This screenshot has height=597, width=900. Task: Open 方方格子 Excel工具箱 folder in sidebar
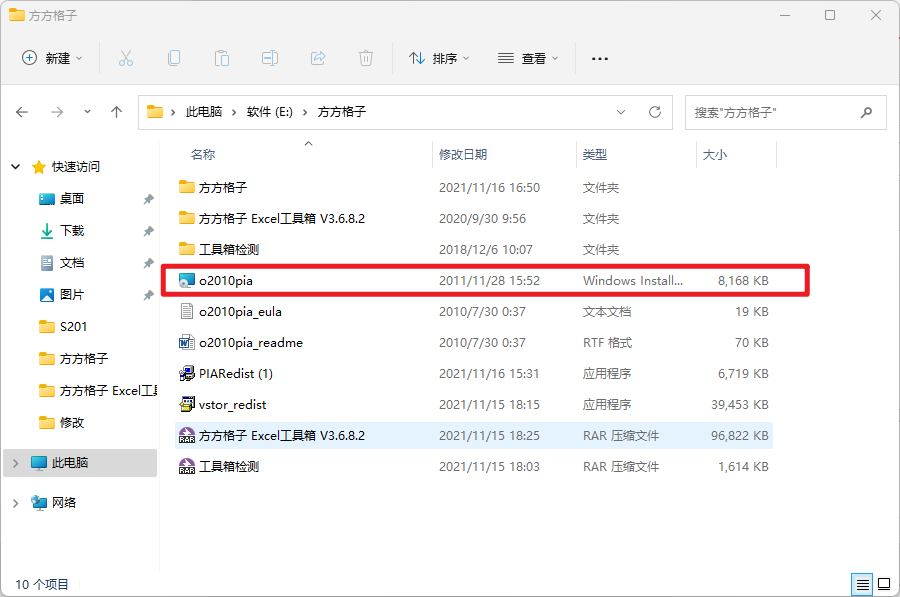pos(98,391)
